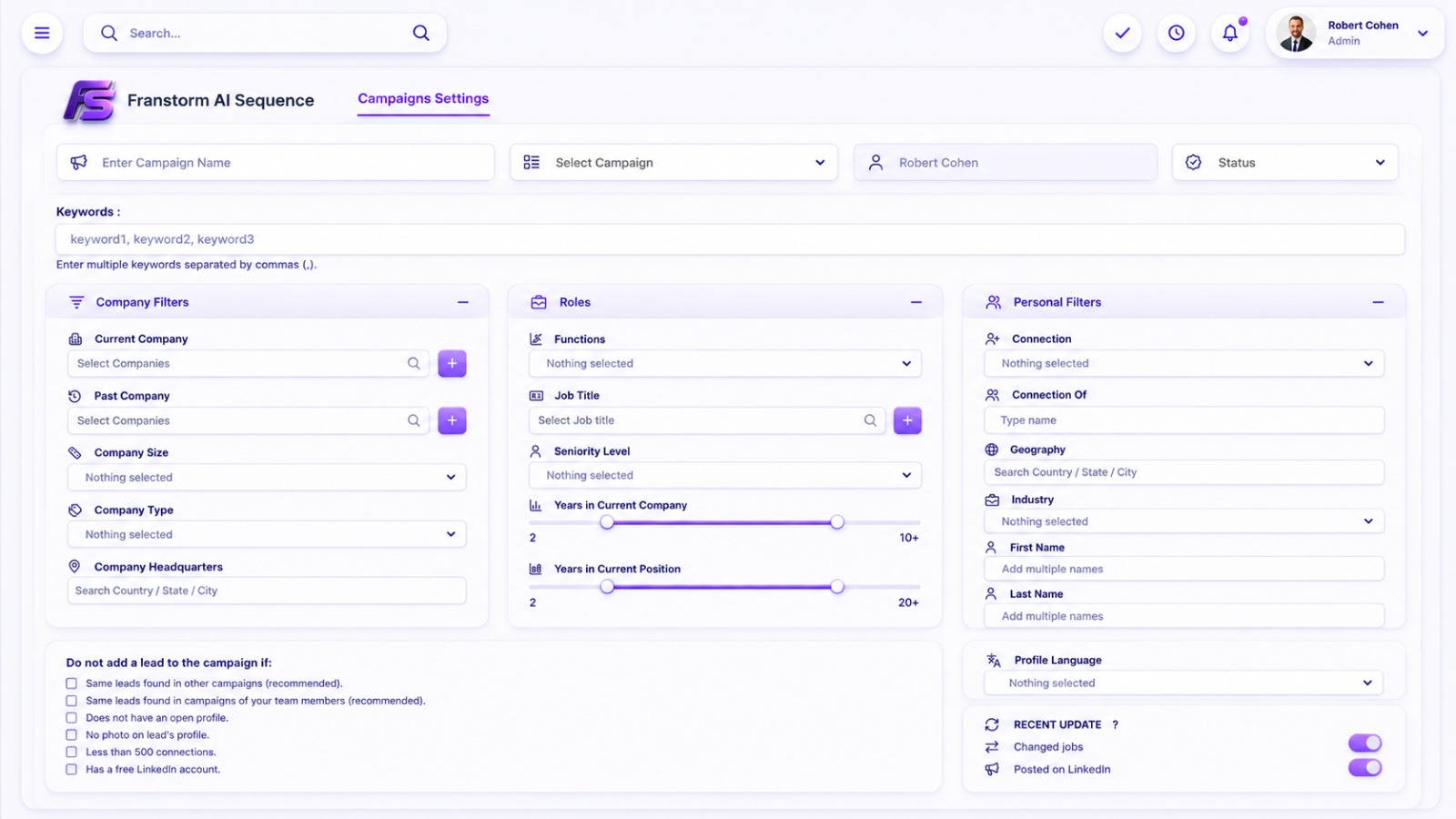The image size is (1456, 819).
Task: Click the Personal Filters people icon
Action: click(994, 302)
